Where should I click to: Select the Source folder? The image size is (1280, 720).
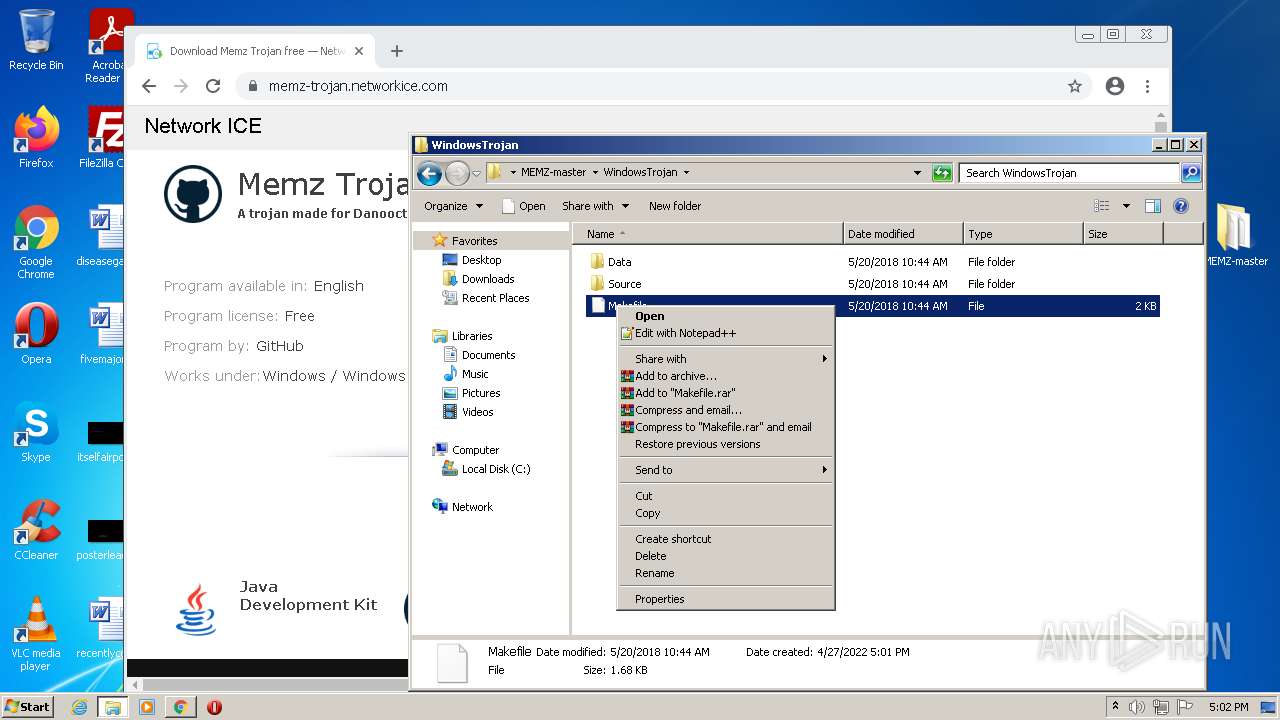624,284
